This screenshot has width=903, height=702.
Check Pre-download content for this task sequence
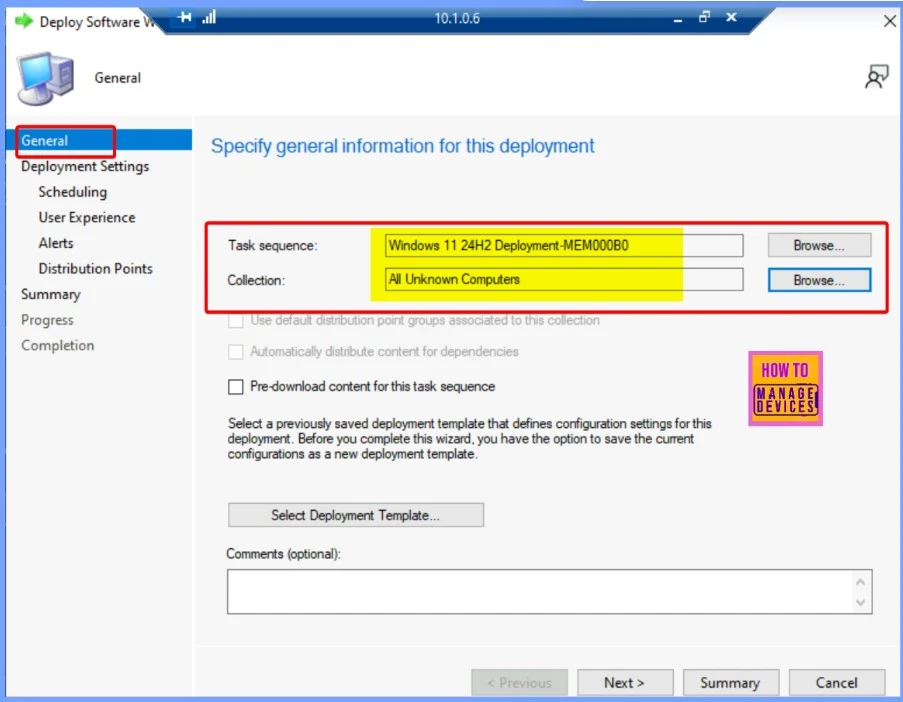point(236,386)
